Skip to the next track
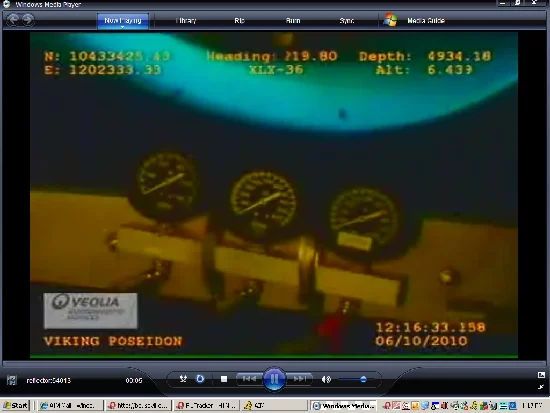550x413 pixels. pyautogui.click(x=299, y=379)
